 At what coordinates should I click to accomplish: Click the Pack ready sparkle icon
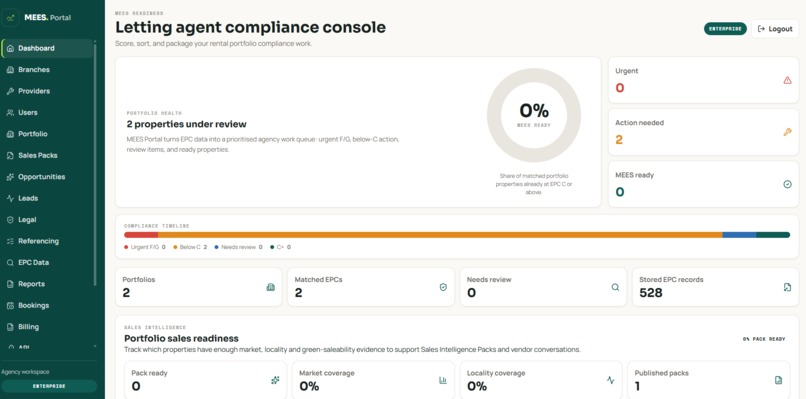click(276, 380)
